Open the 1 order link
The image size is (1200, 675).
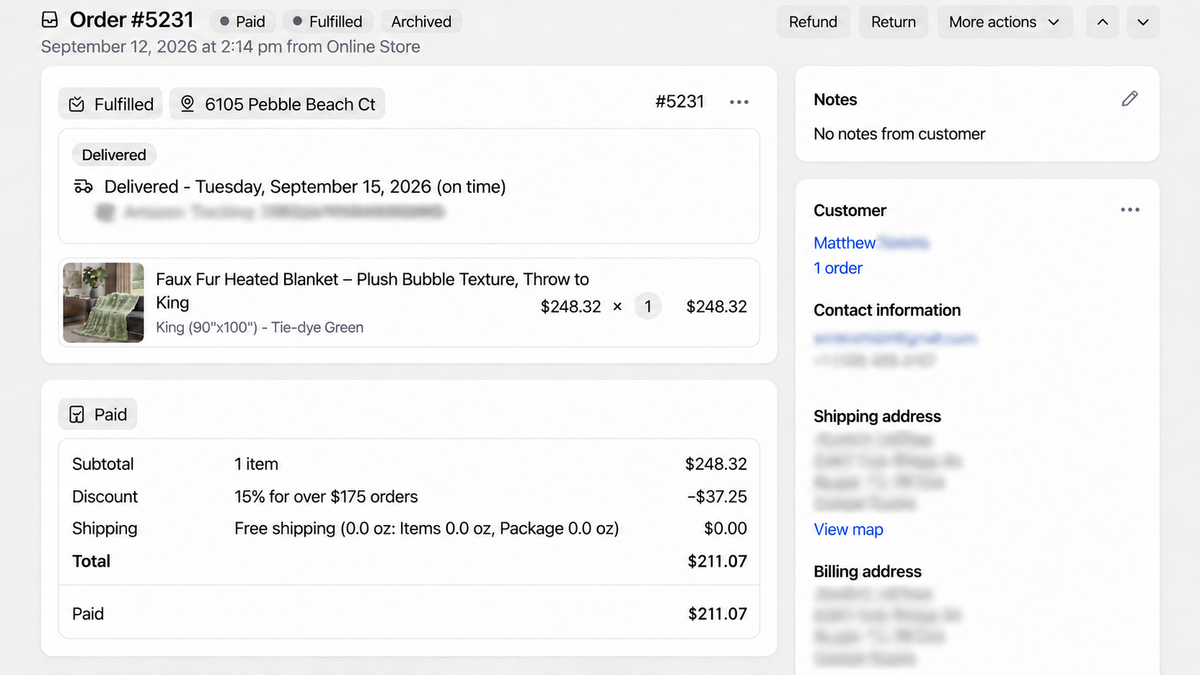coord(838,268)
